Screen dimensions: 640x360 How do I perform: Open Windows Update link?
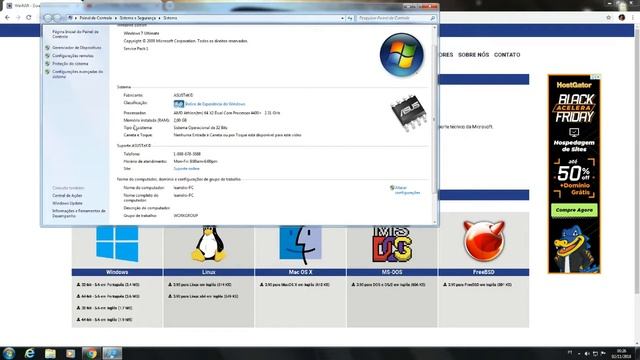click(x=67, y=203)
